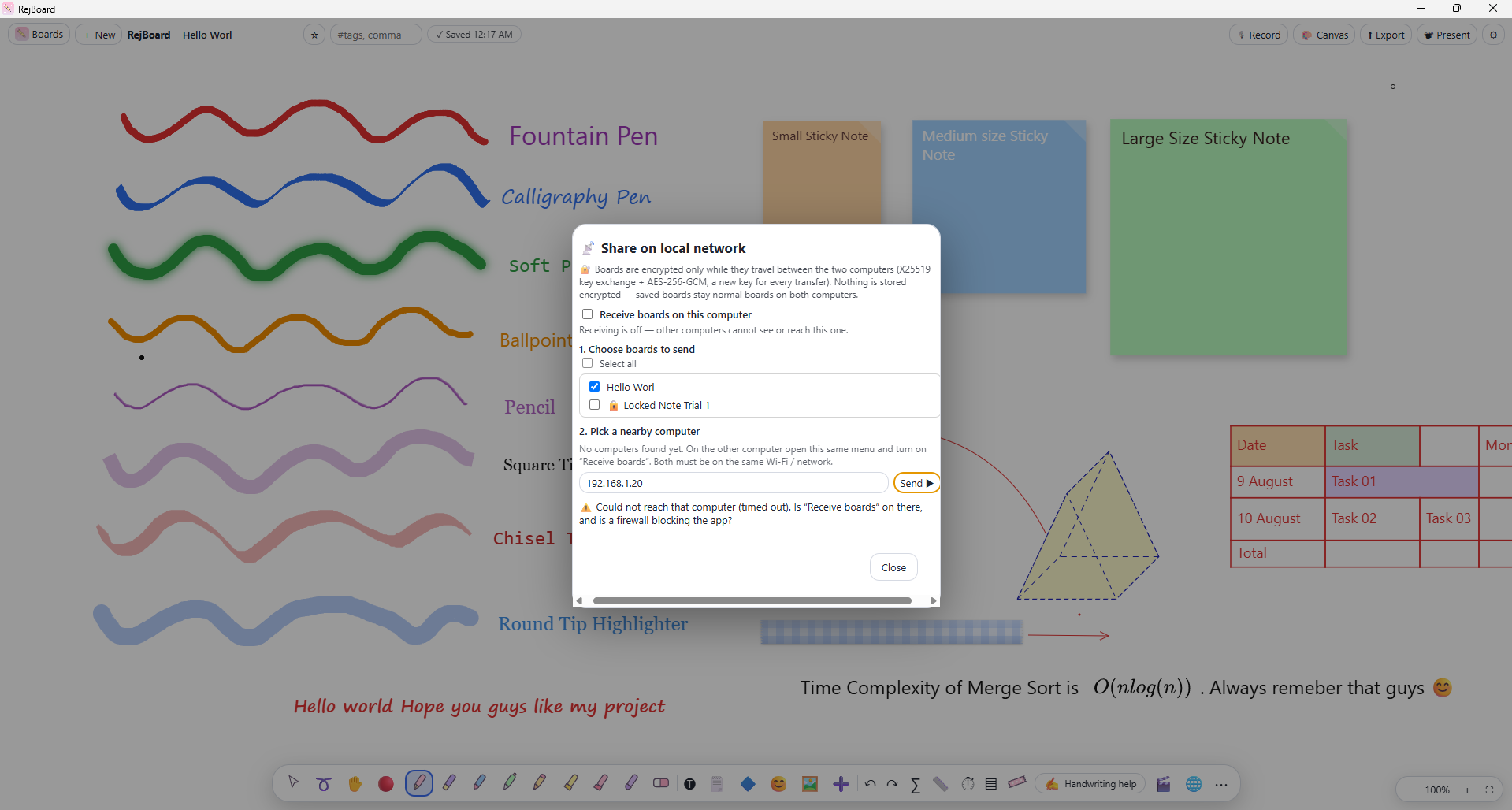
Task: Click the purple plus icon
Action: pyautogui.click(x=841, y=783)
